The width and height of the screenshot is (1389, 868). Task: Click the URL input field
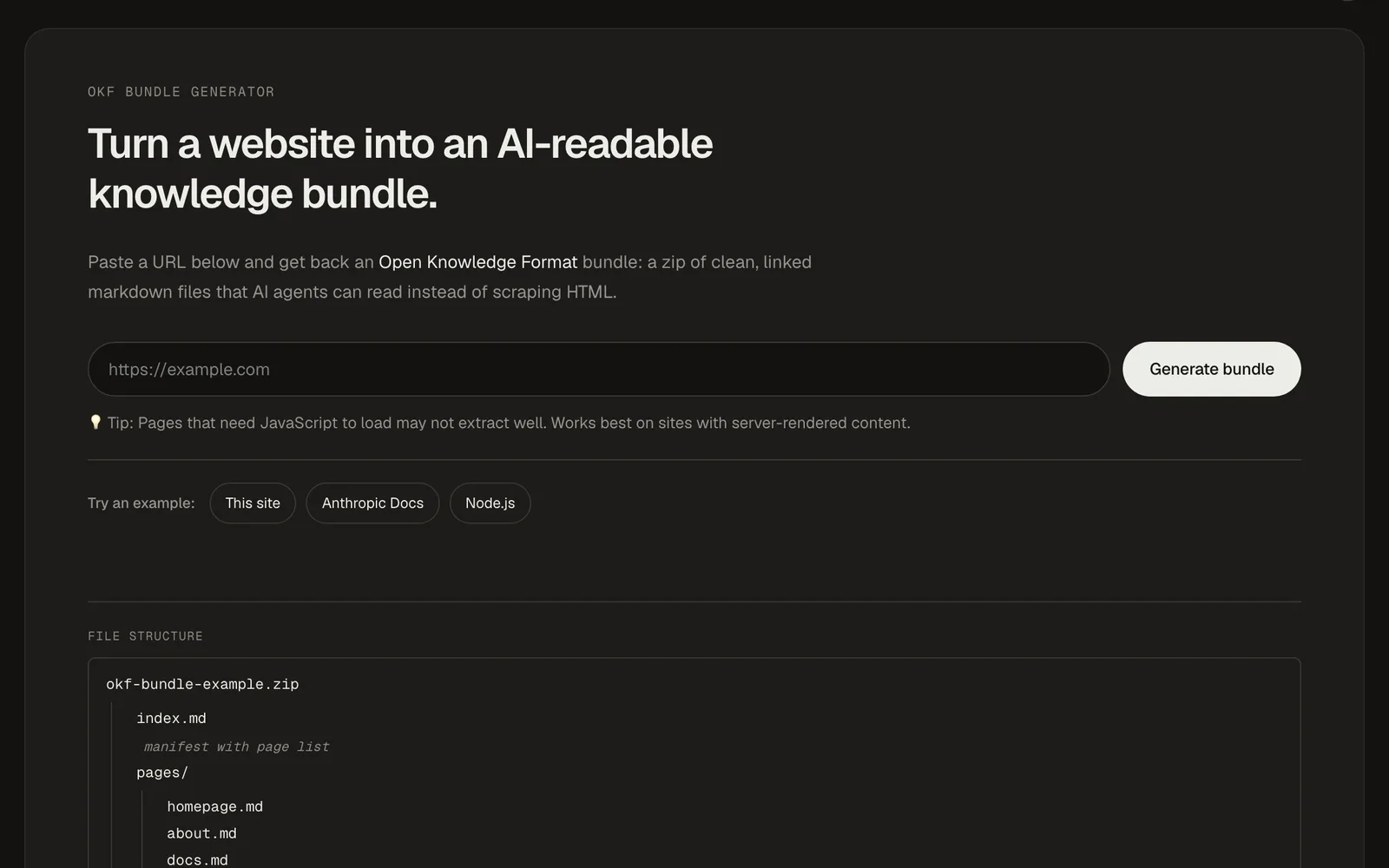point(598,369)
